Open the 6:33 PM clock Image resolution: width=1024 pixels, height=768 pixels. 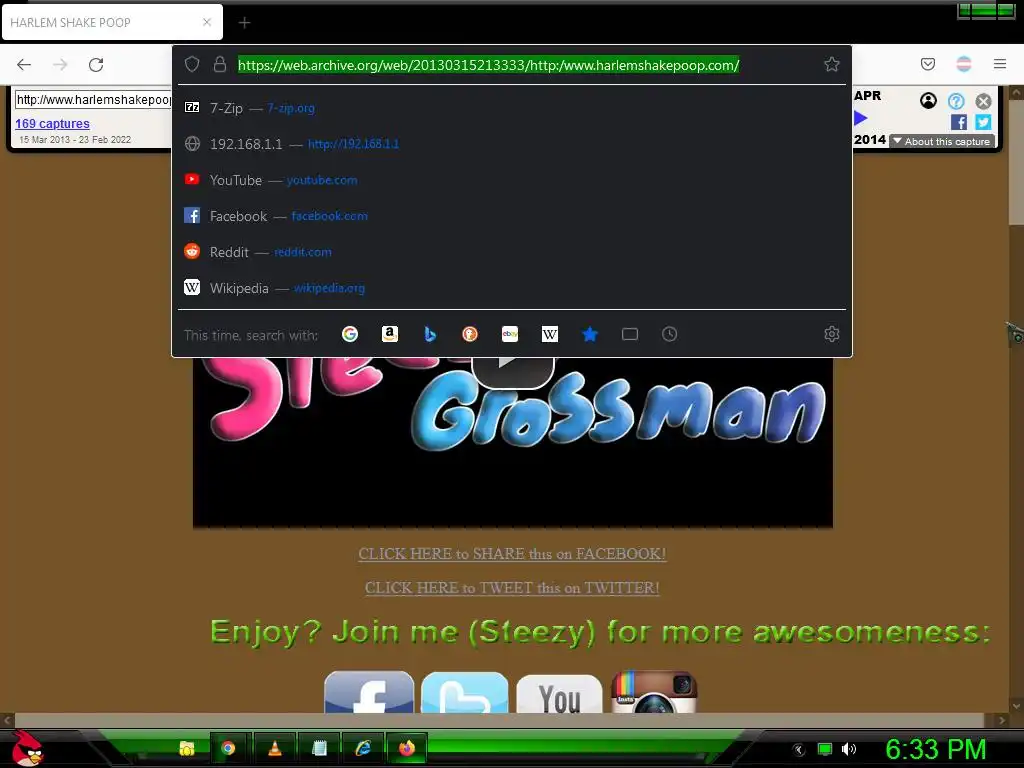935,749
